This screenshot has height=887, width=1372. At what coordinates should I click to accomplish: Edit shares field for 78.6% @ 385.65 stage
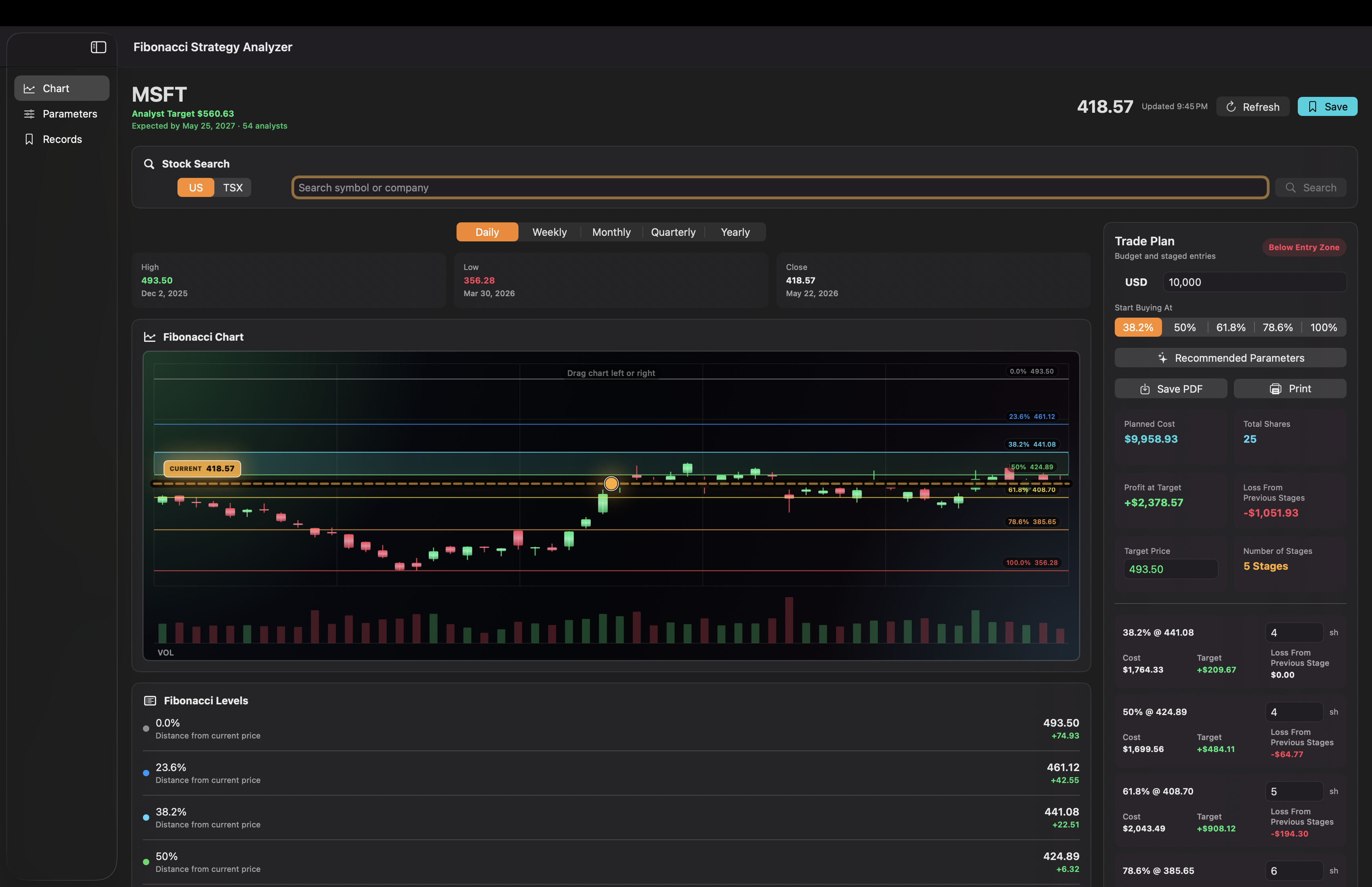point(1294,872)
